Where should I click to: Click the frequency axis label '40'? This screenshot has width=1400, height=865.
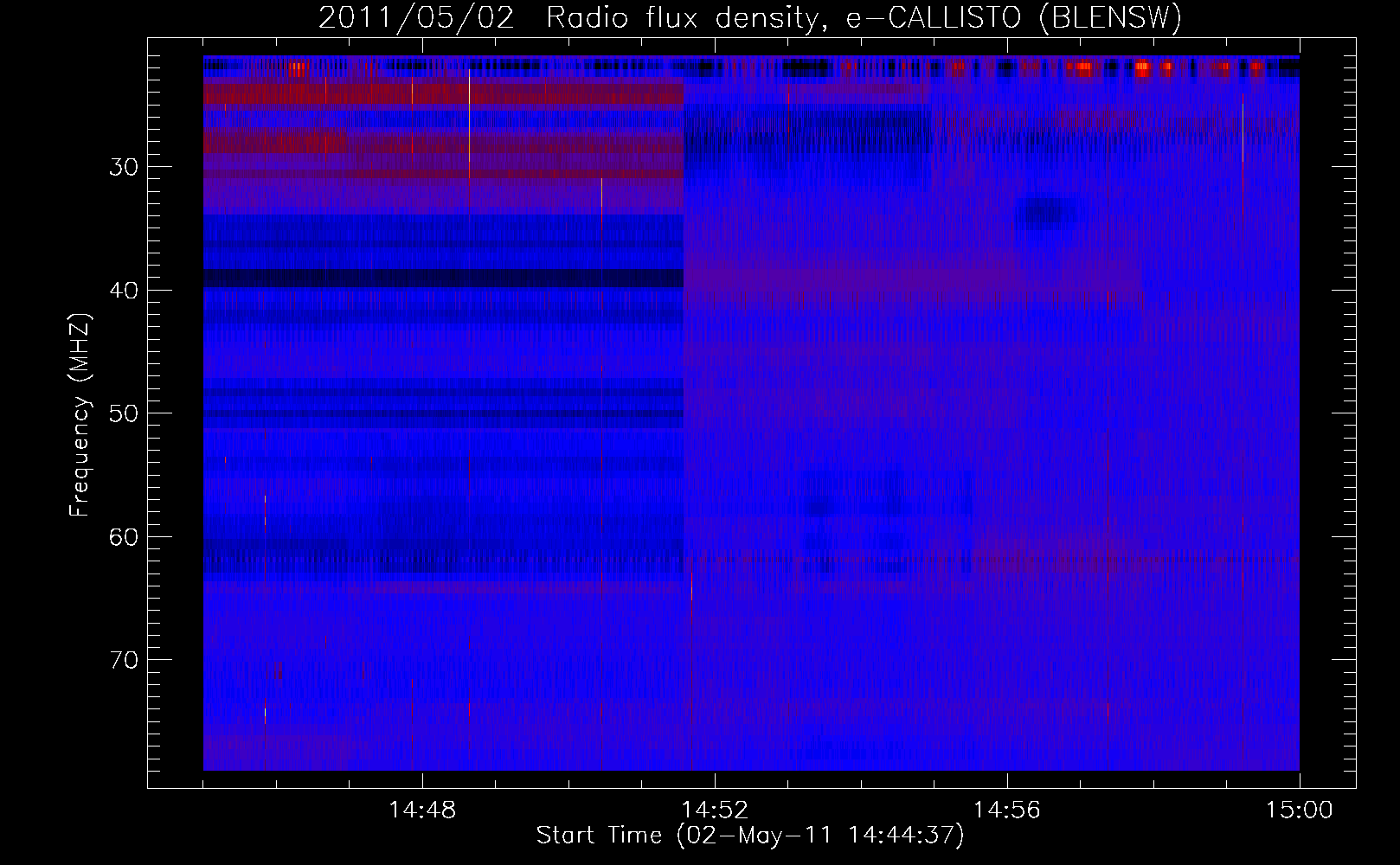point(124,291)
